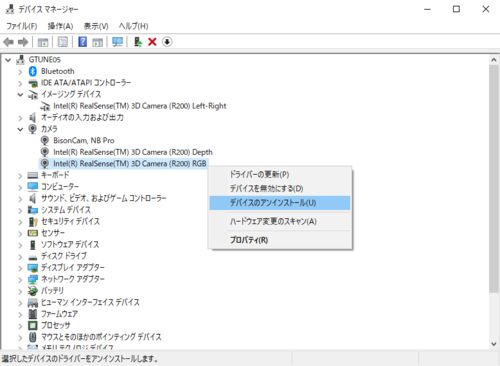The width and height of the screenshot is (500, 366).
Task: Click the ネットワーク アダプター icon
Action: (x=33, y=279)
